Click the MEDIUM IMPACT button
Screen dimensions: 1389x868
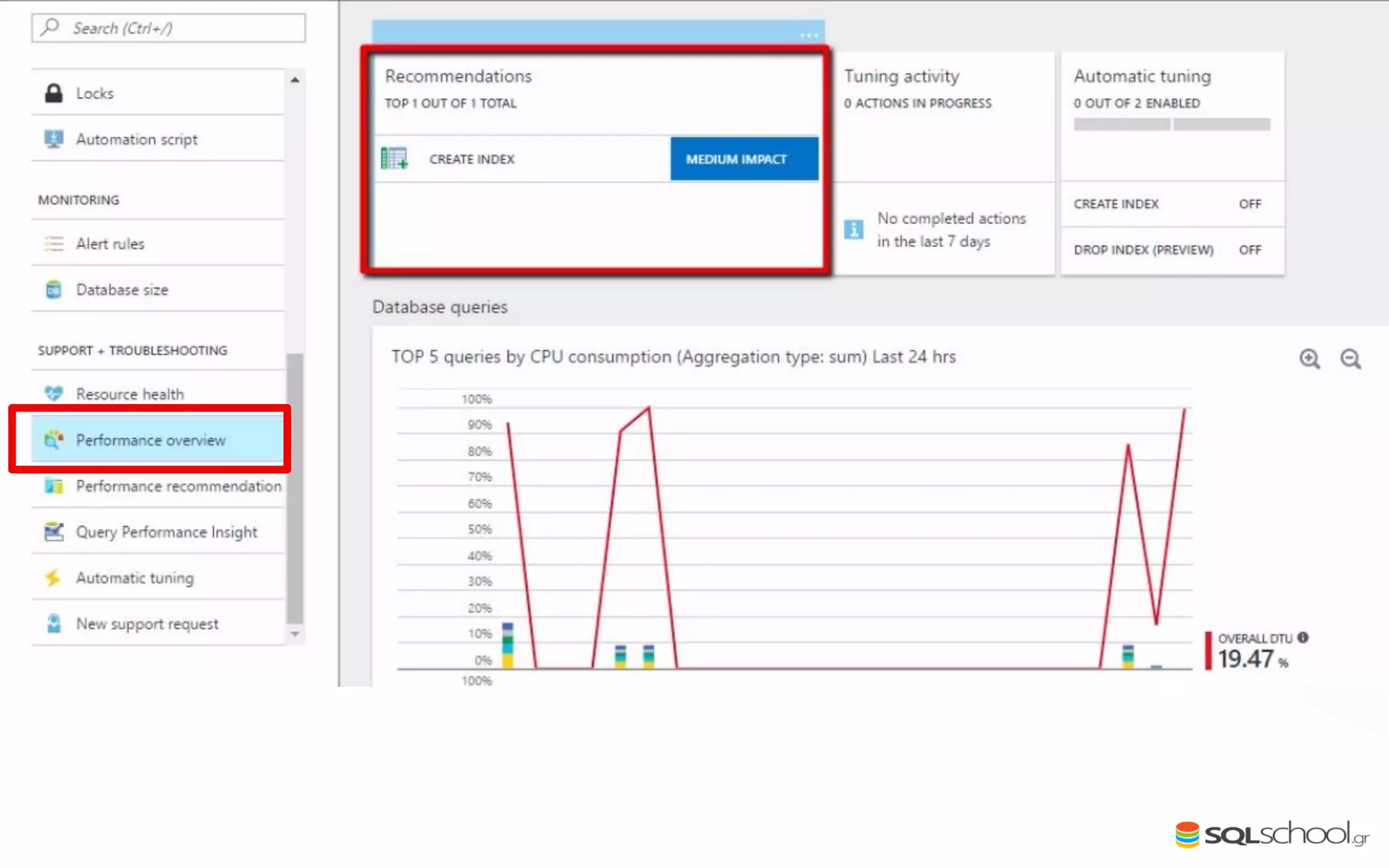[743, 159]
